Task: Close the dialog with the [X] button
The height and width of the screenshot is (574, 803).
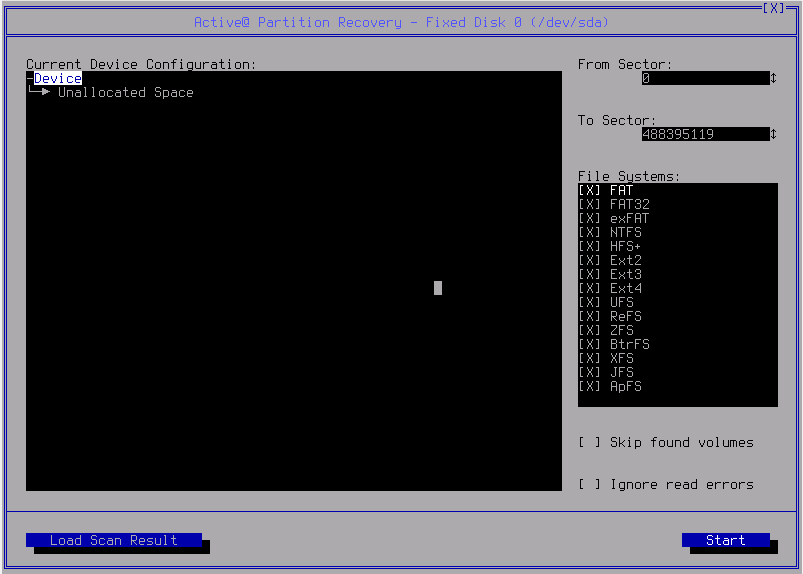Action: (773, 8)
